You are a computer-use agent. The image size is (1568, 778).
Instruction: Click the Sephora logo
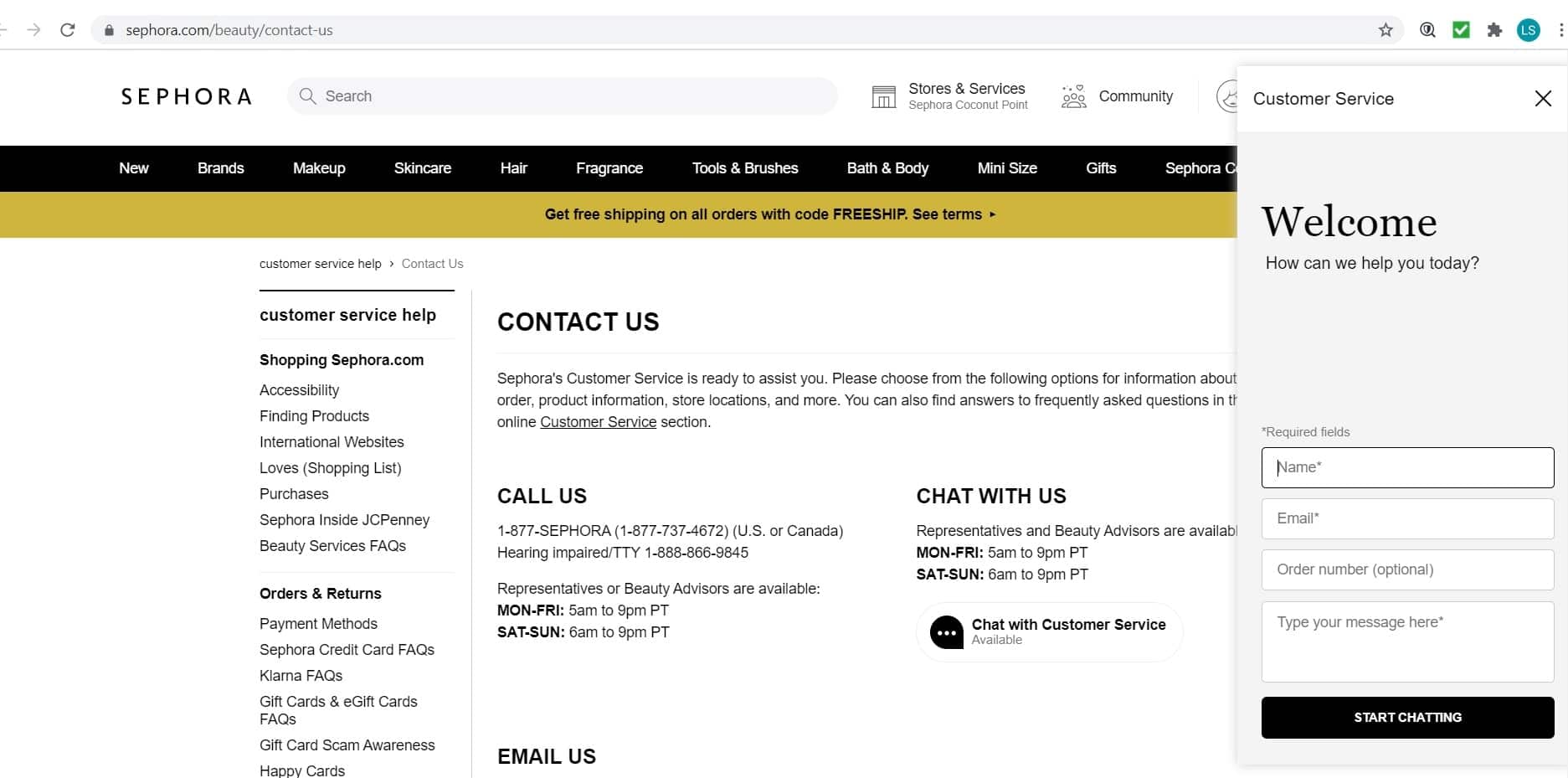tap(186, 96)
